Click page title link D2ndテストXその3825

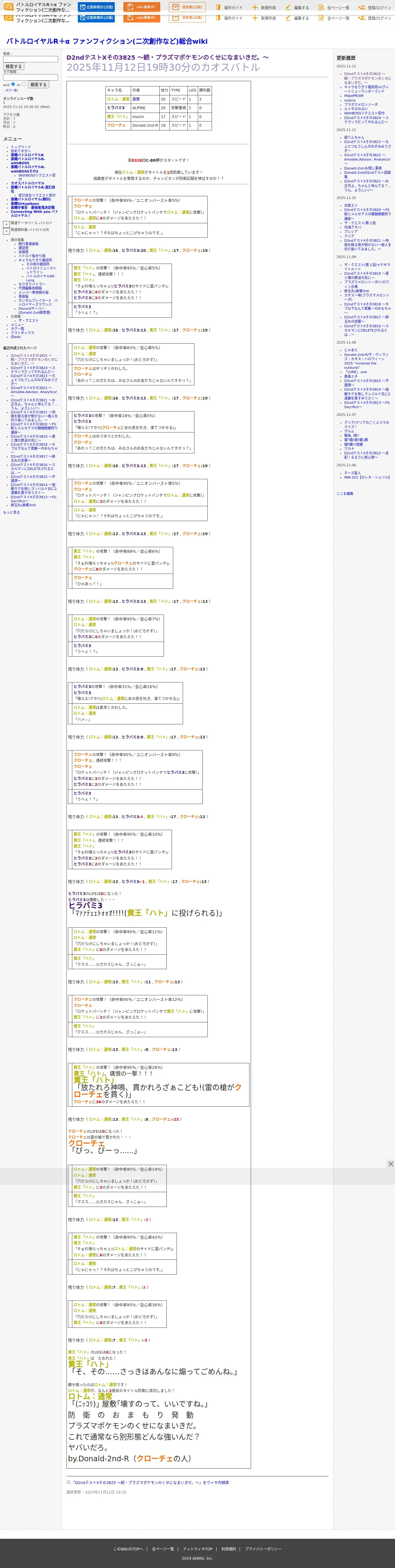pyautogui.click(x=167, y=57)
